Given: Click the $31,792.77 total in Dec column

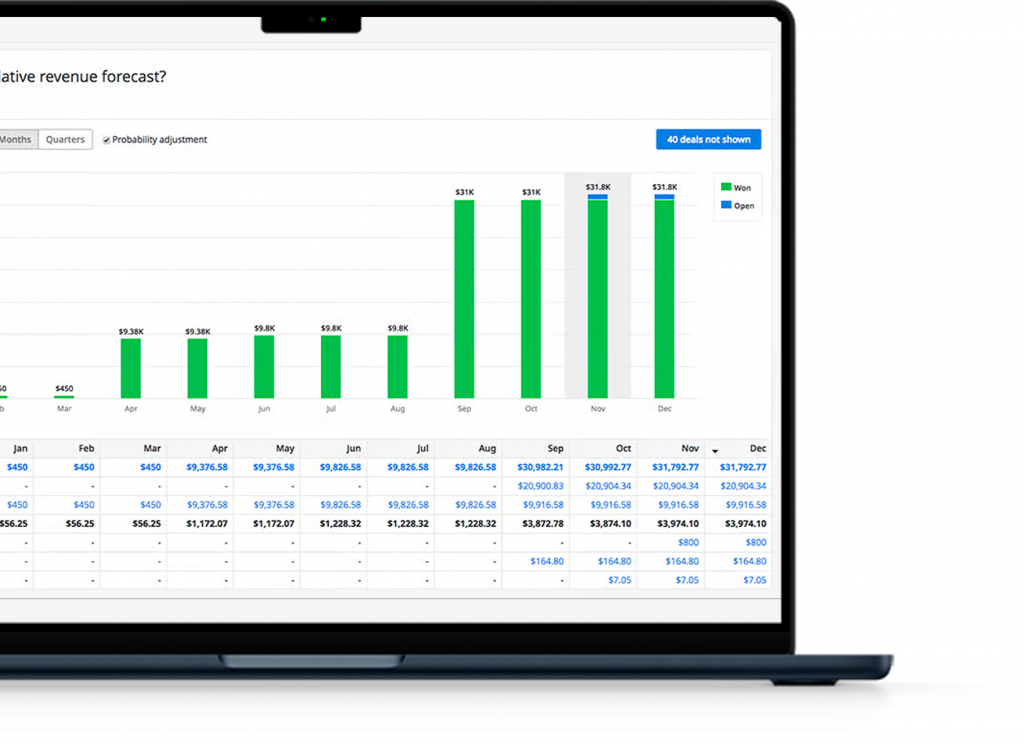Looking at the screenshot, I should pyautogui.click(x=741, y=467).
